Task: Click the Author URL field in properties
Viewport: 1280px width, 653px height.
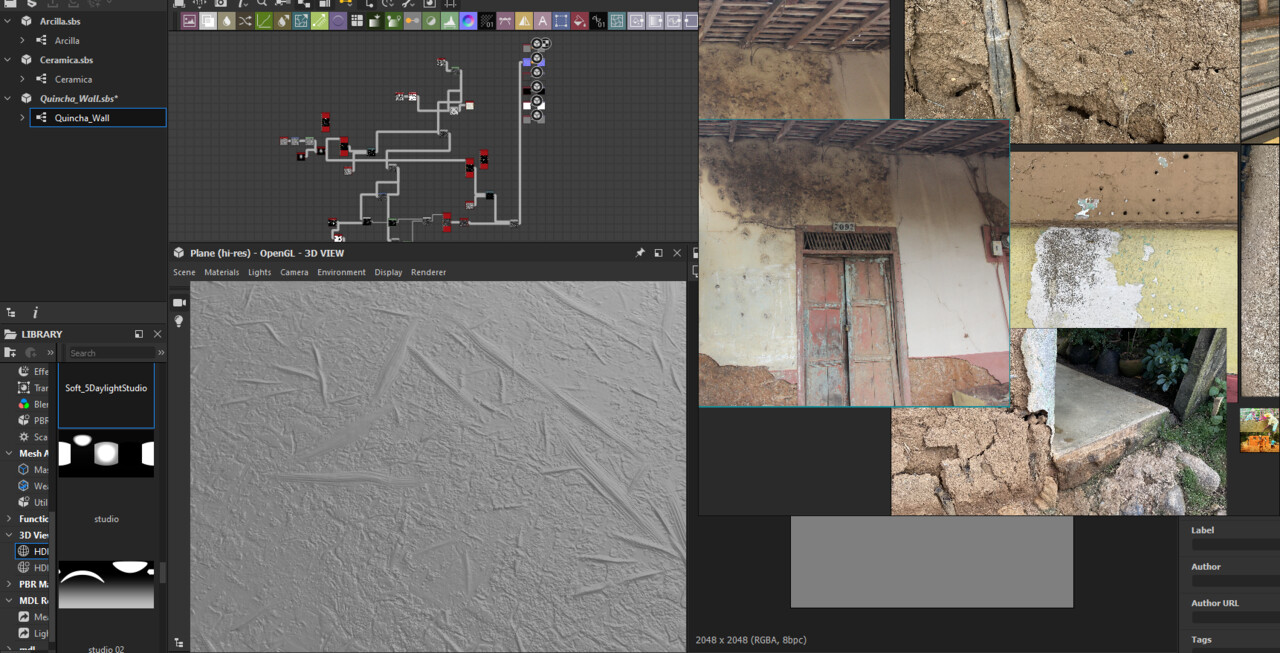Action: [x=1235, y=618]
